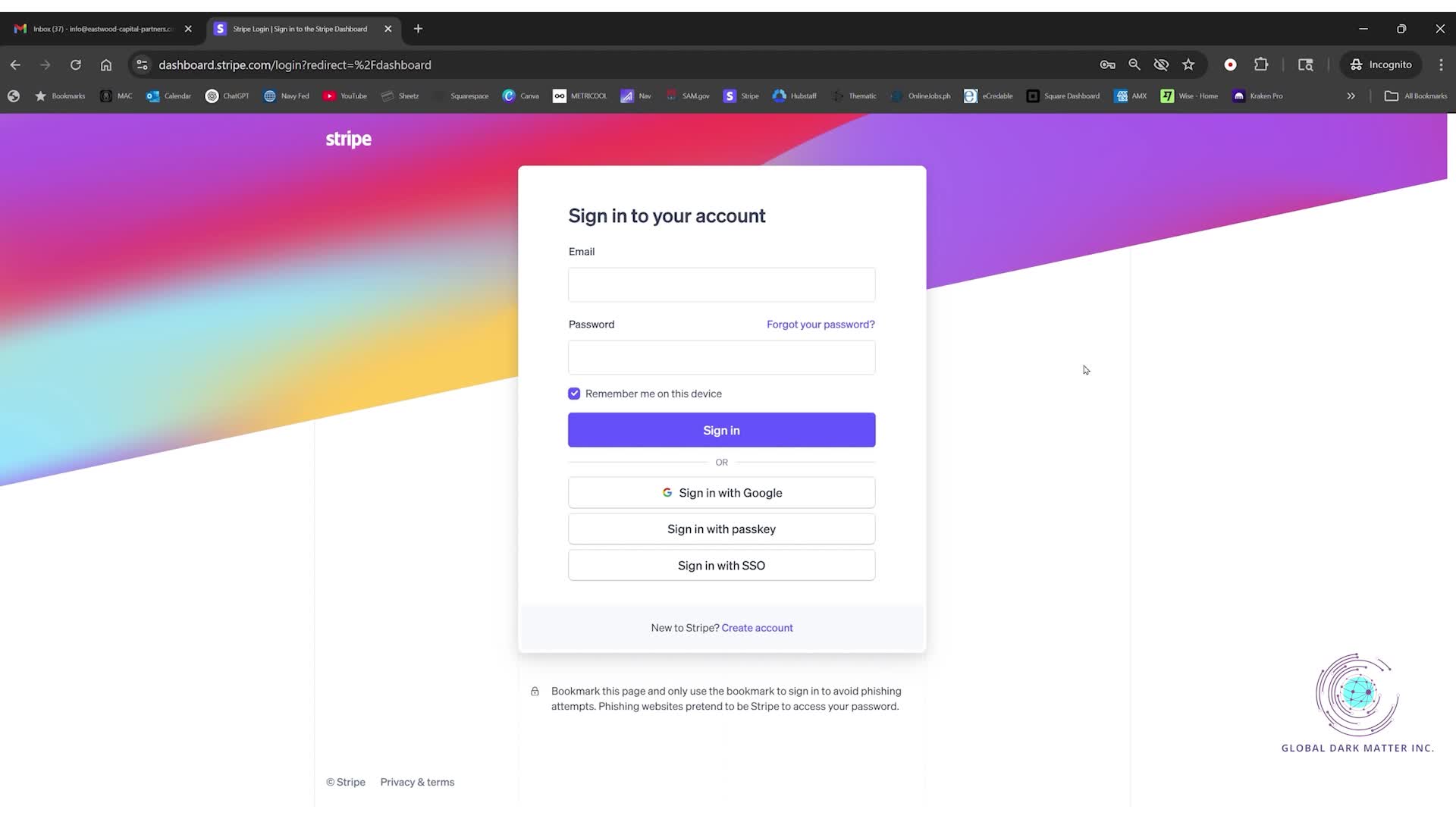
Task: Uncheck Remember me on this device
Action: (x=574, y=394)
